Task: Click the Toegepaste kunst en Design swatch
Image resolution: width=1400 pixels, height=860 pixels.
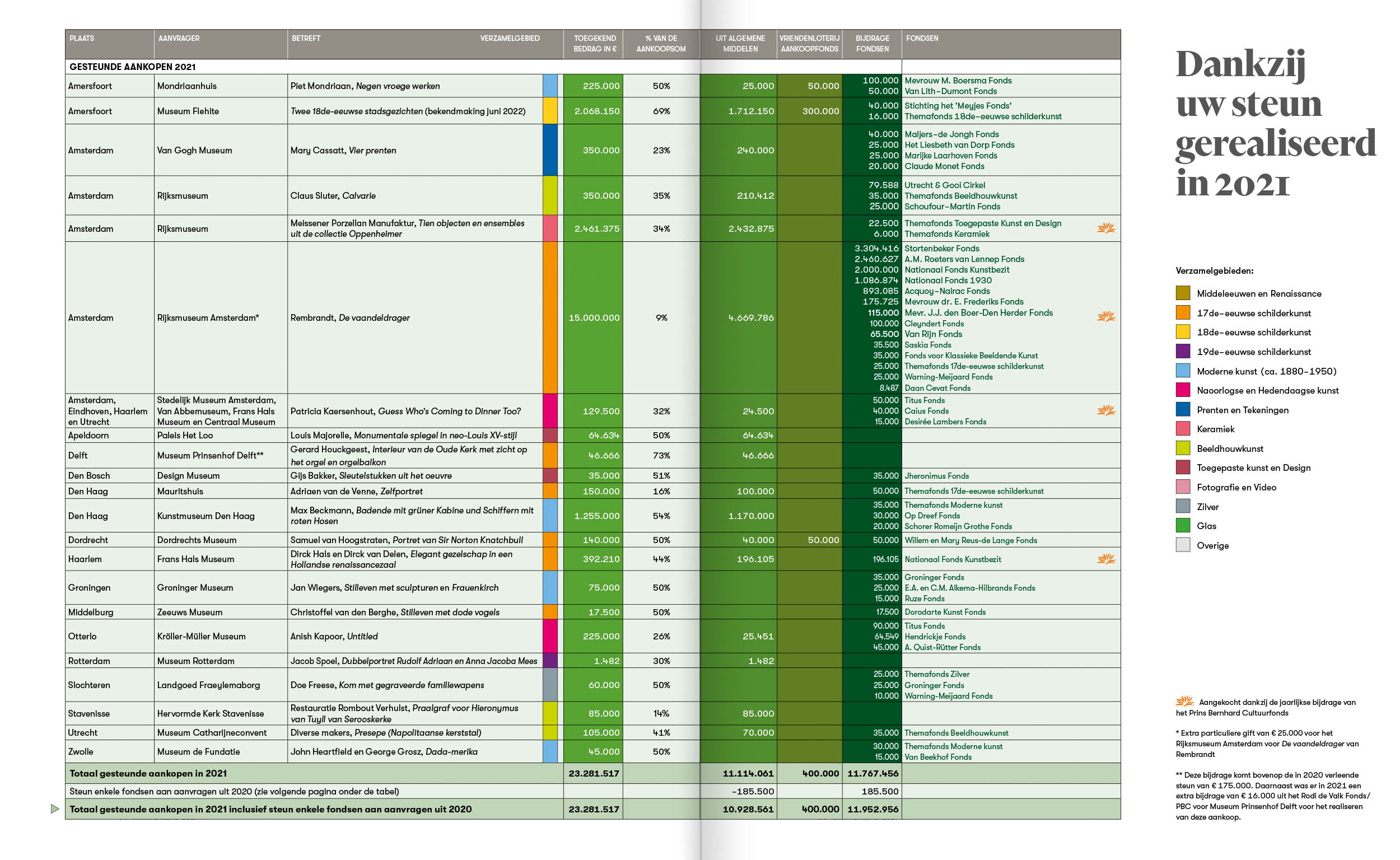Action: pyautogui.click(x=1183, y=468)
